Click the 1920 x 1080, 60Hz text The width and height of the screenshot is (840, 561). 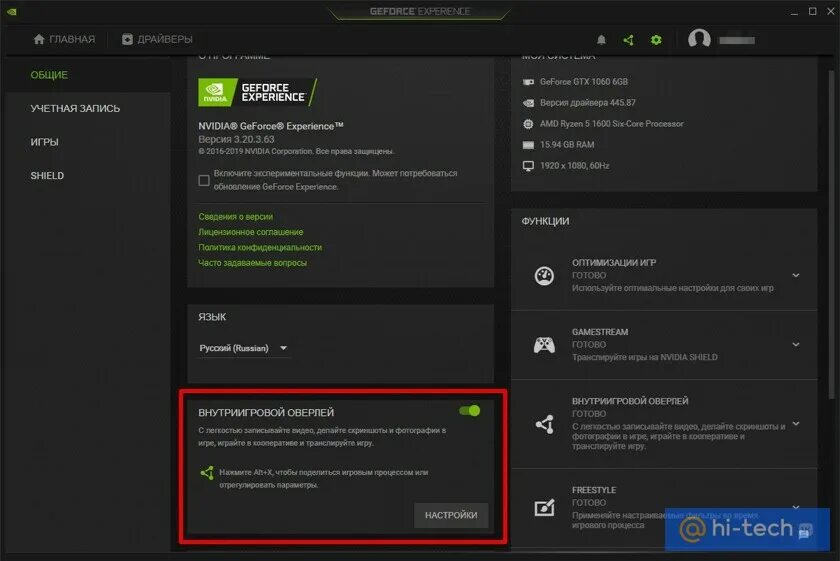coord(574,166)
